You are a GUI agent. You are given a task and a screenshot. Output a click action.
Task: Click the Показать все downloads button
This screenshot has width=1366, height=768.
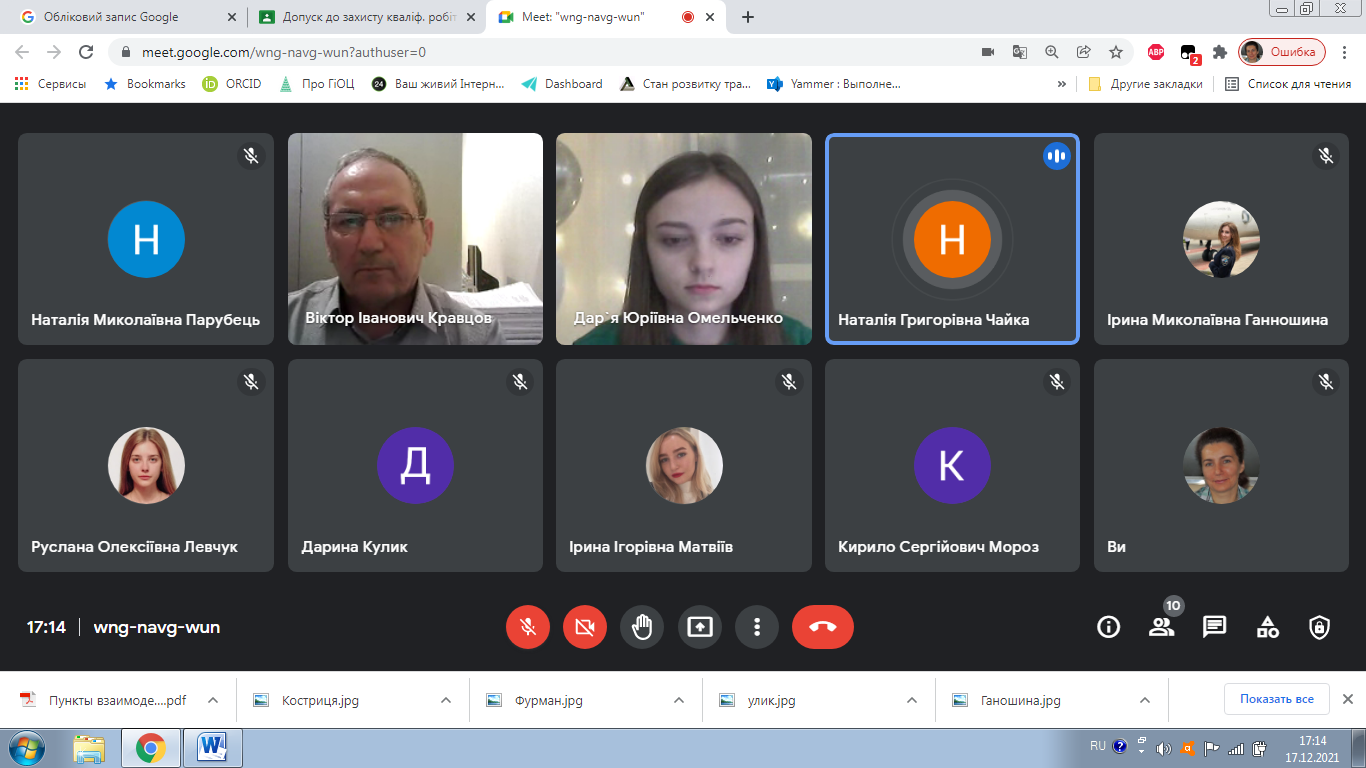(x=1276, y=699)
